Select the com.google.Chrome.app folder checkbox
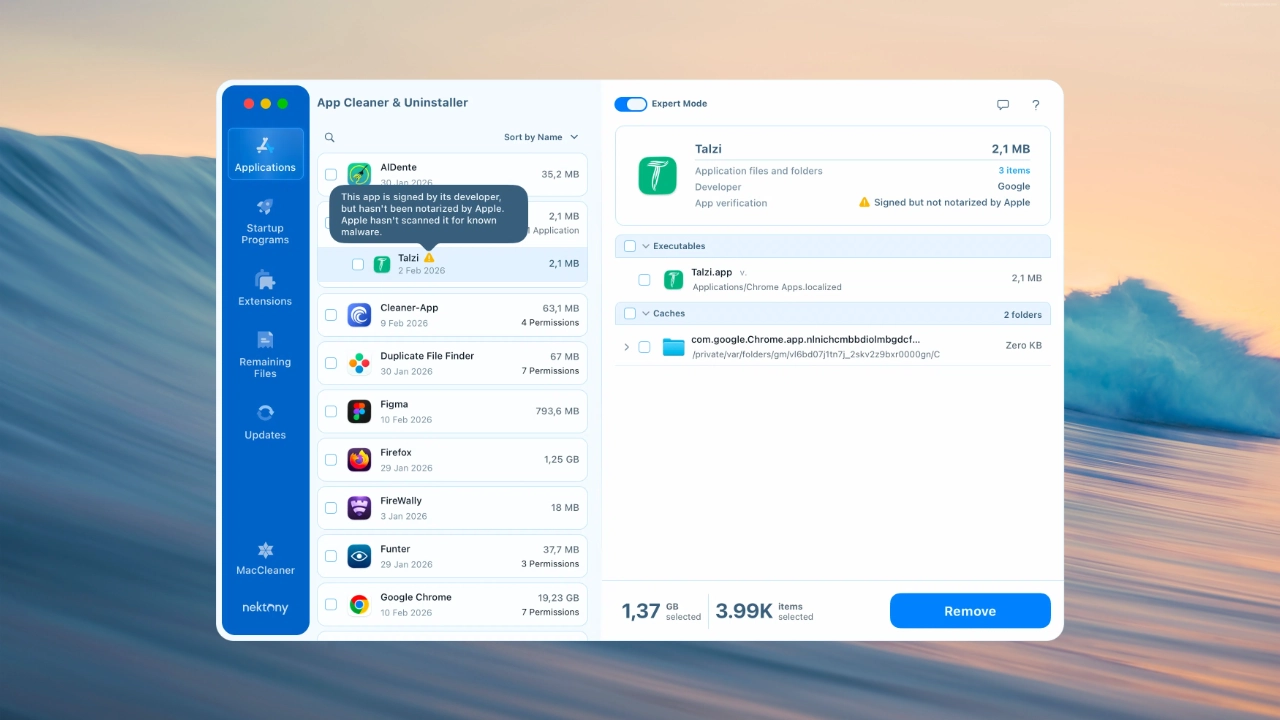Viewport: 1280px width, 720px height. pyautogui.click(x=645, y=347)
